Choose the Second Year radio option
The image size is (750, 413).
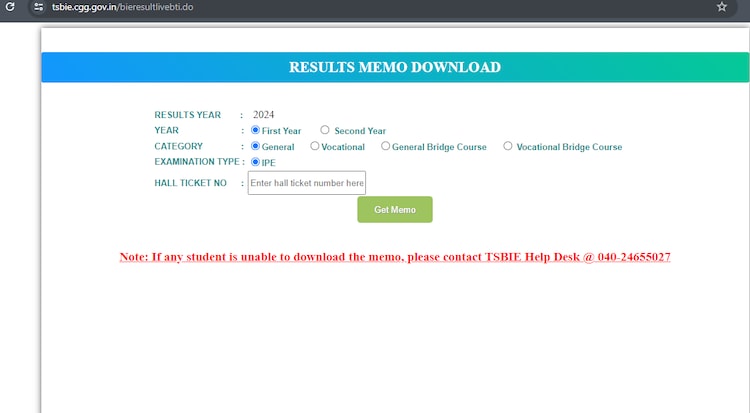(x=325, y=130)
